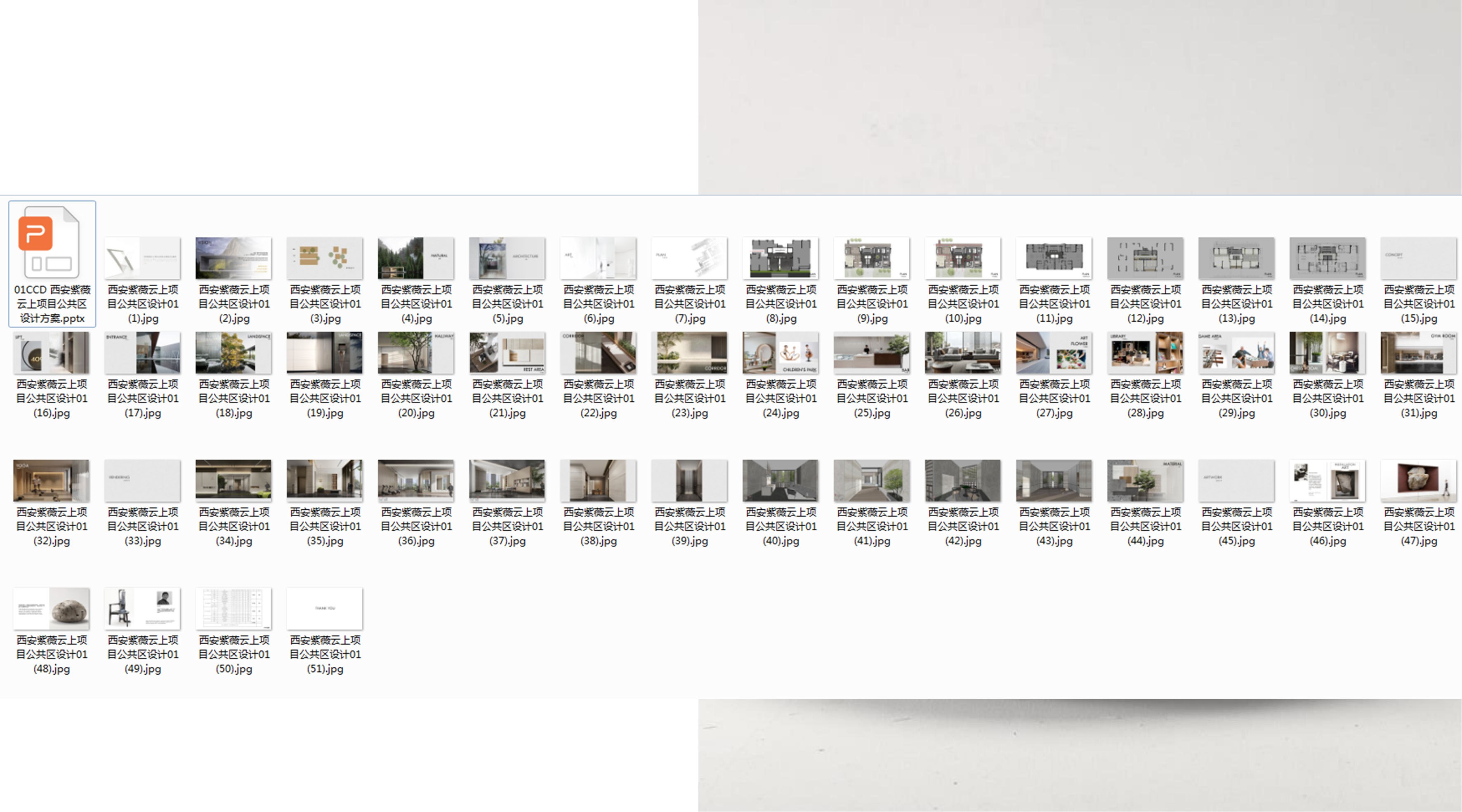Viewport: 1462px width, 812px height.
Task: Select thumbnail of image (23).jpg
Action: pyautogui.click(x=690, y=353)
